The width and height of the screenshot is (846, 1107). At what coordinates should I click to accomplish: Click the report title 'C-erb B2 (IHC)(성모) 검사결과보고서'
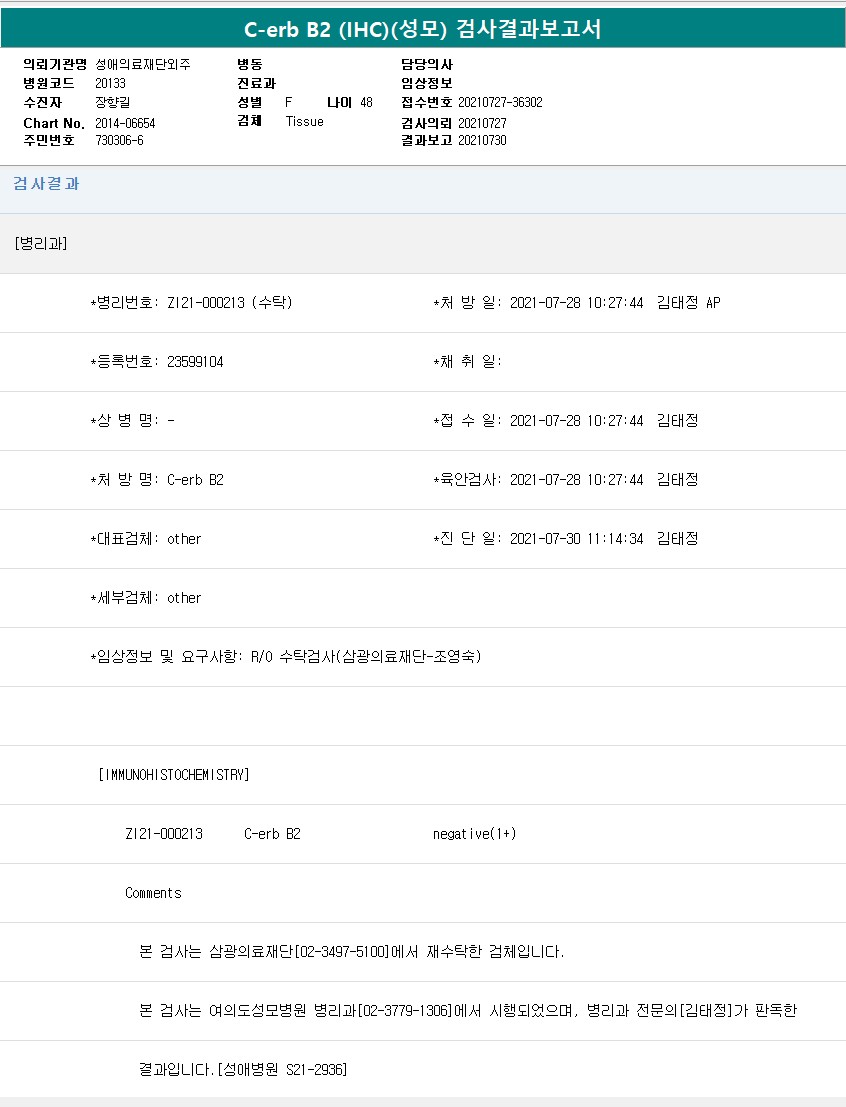coord(422,29)
